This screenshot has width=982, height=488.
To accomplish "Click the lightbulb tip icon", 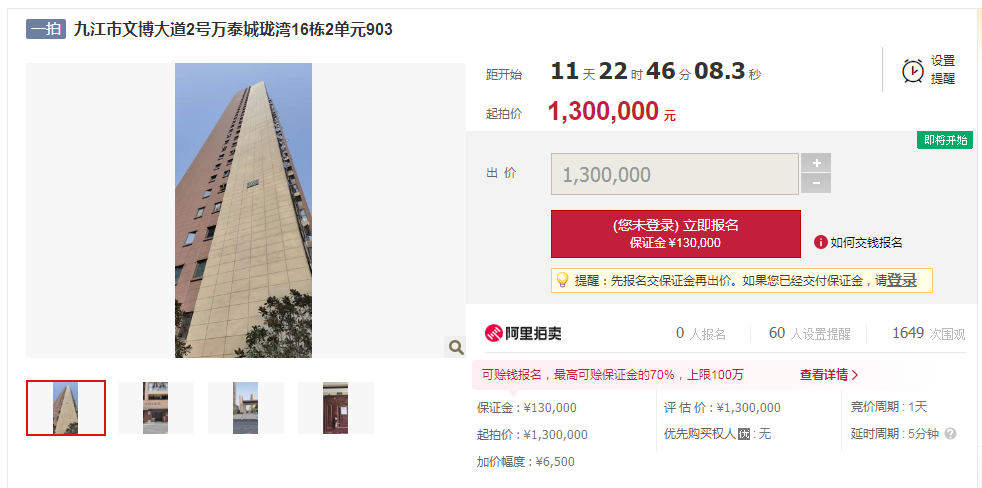I will (562, 280).
